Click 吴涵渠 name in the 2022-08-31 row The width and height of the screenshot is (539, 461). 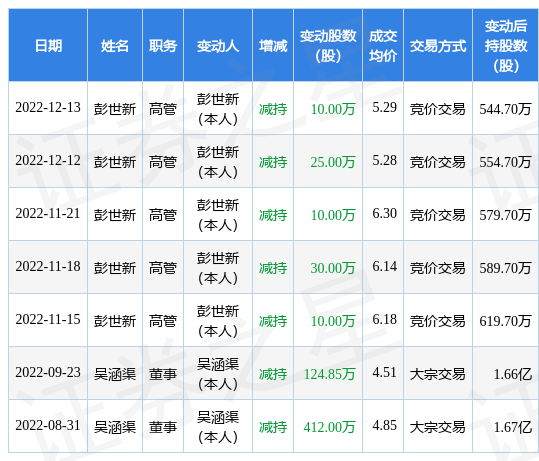coord(115,427)
